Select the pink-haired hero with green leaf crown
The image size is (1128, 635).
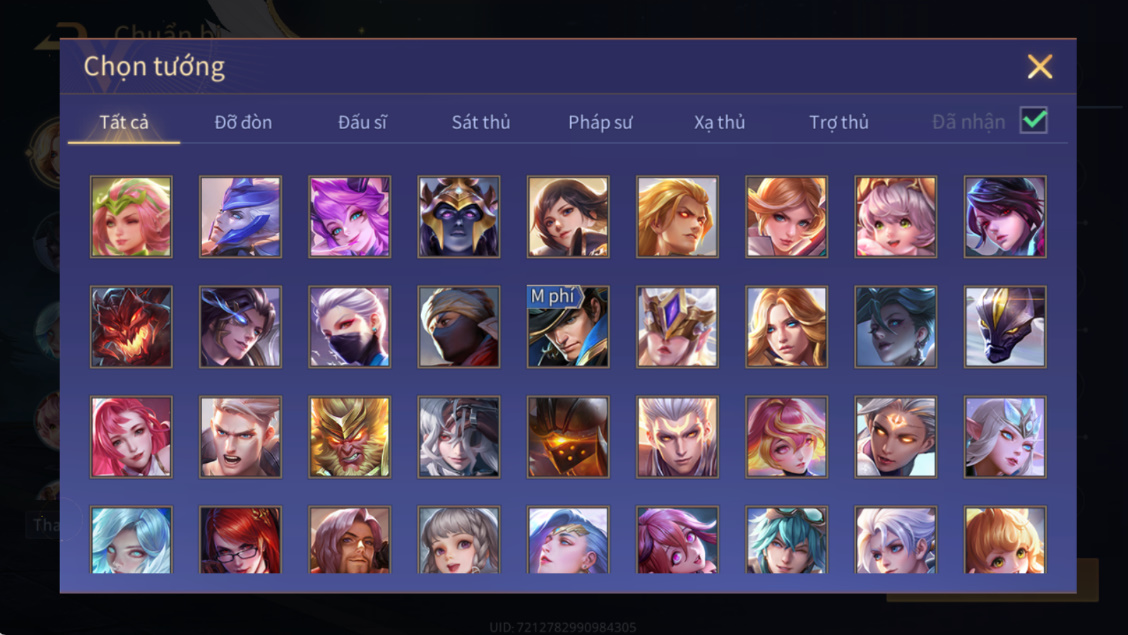click(131, 216)
